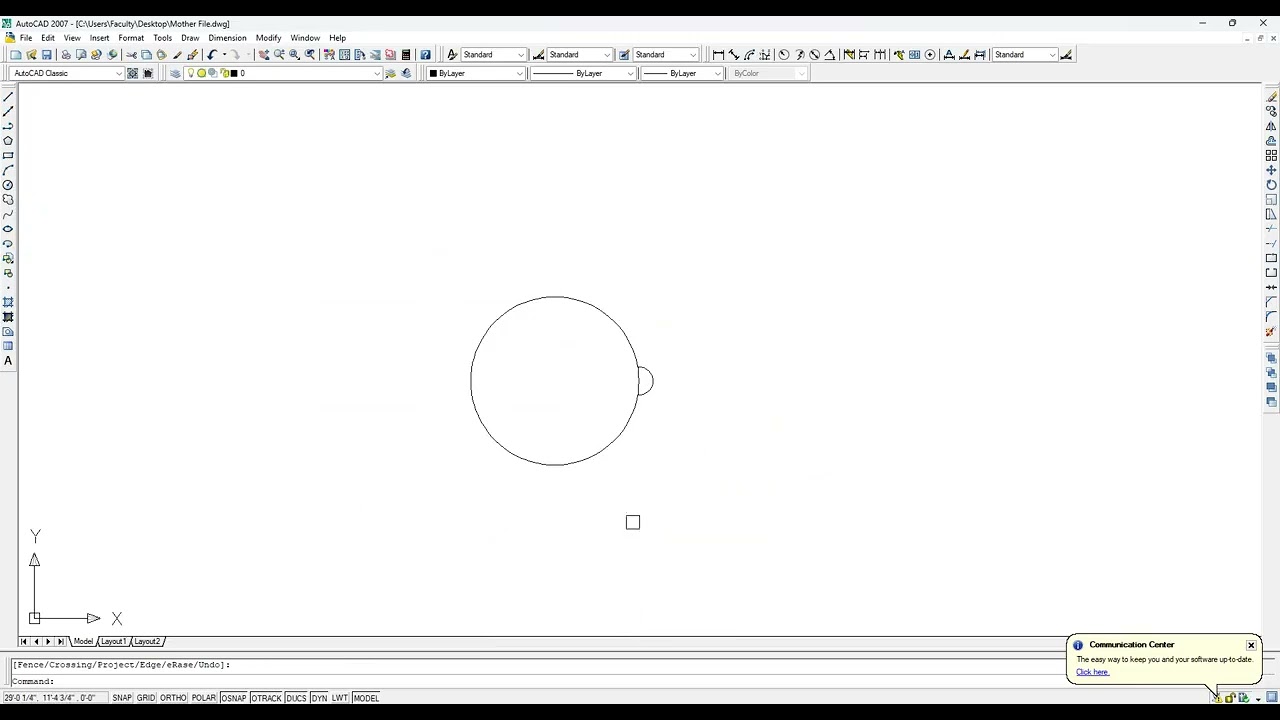Screen dimensions: 1280x720
Task: Open the Modify menu
Action: pos(268,38)
